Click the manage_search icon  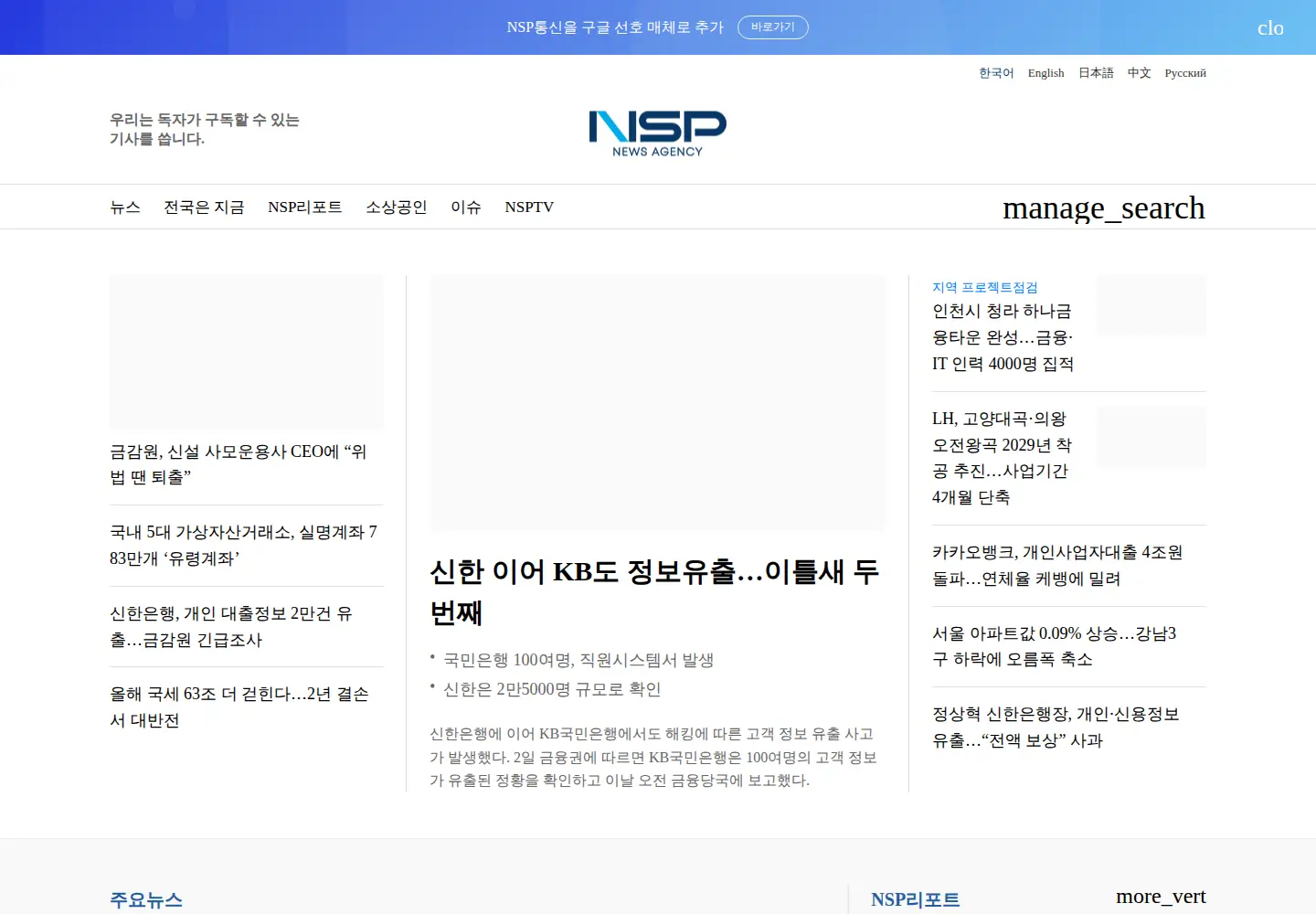pos(1104,208)
